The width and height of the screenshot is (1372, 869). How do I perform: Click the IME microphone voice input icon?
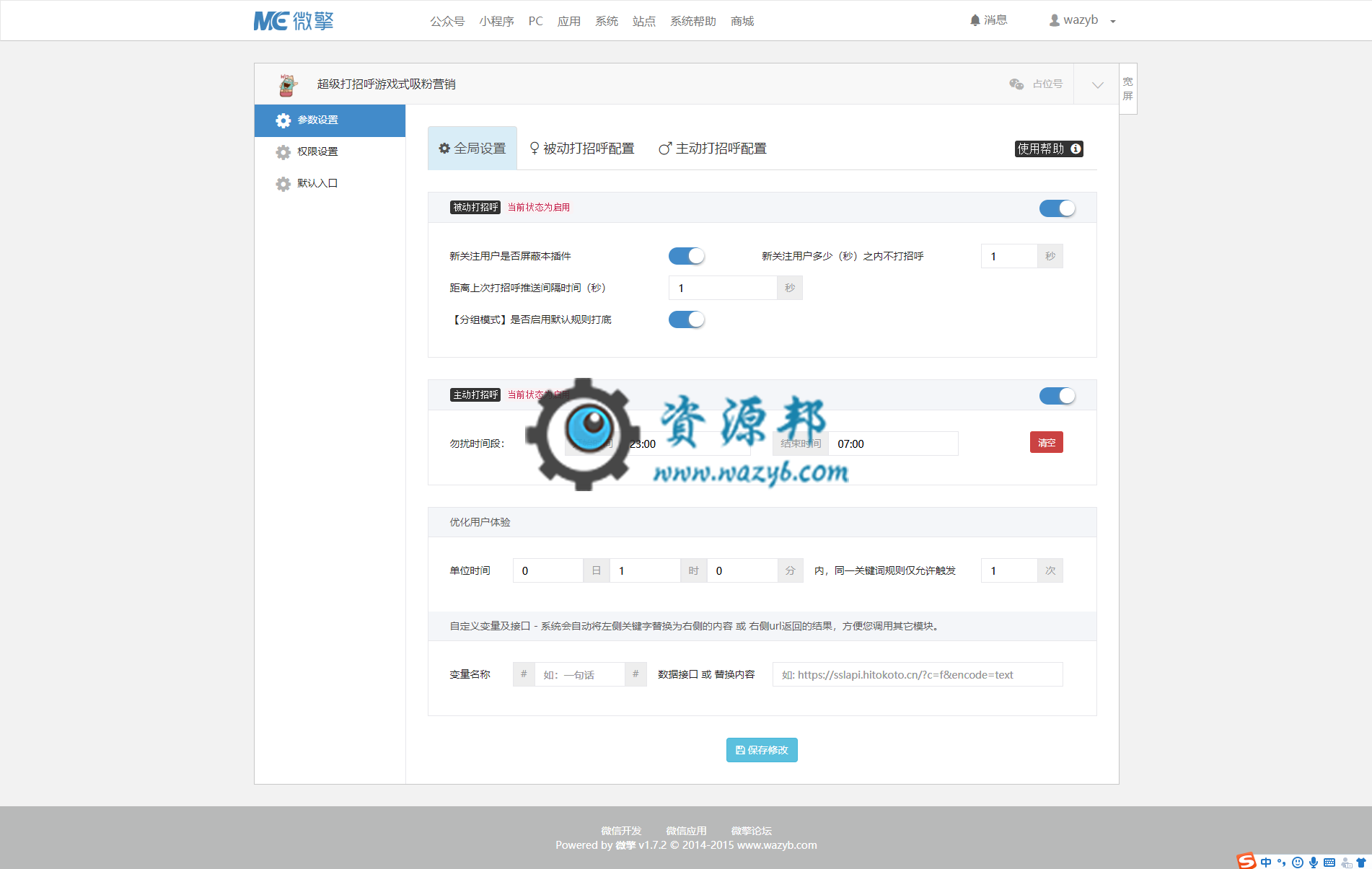click(x=1314, y=863)
